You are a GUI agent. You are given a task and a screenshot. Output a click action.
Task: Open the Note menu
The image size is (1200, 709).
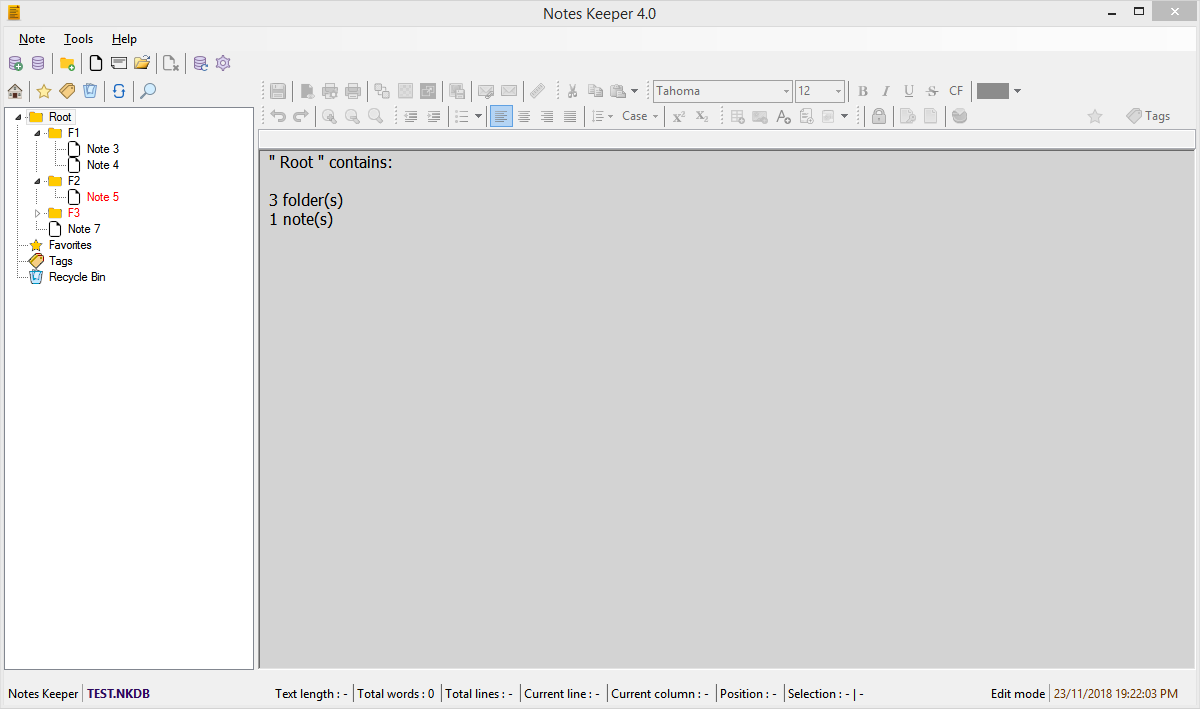(x=32, y=38)
